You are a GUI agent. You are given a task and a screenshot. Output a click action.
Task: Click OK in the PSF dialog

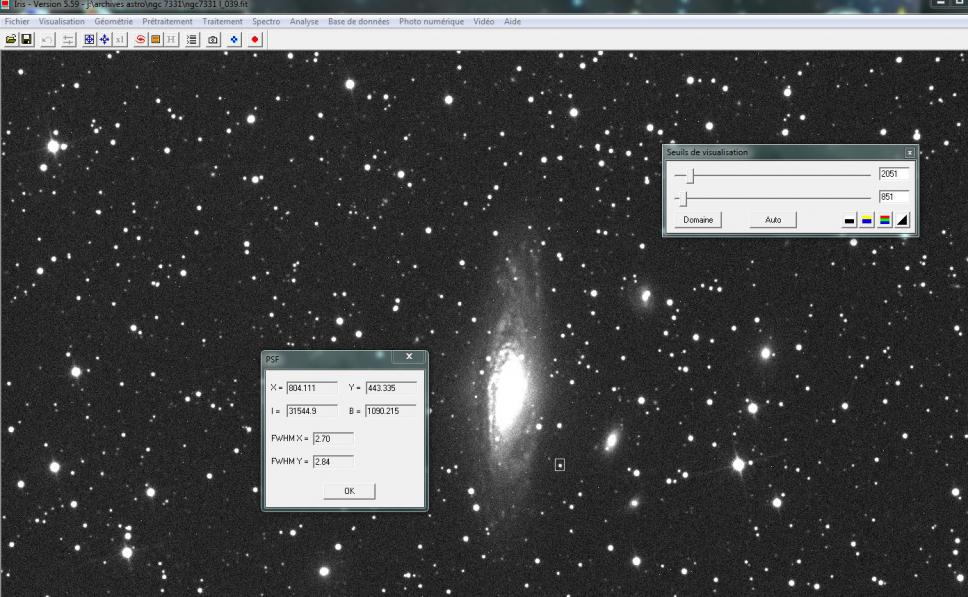(x=349, y=491)
